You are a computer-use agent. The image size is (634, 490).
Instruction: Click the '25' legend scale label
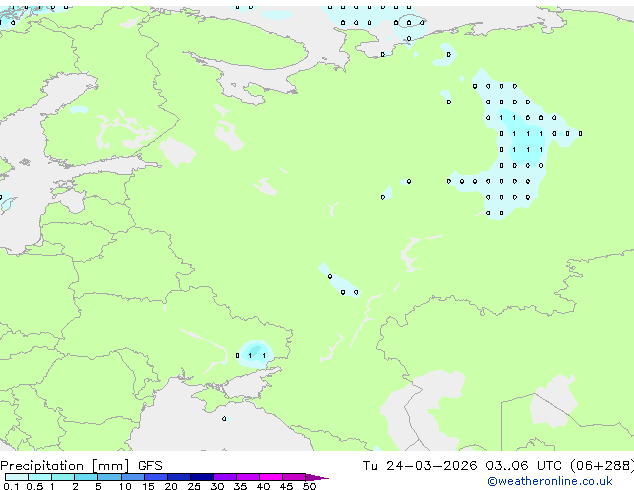pyautogui.click(x=194, y=486)
